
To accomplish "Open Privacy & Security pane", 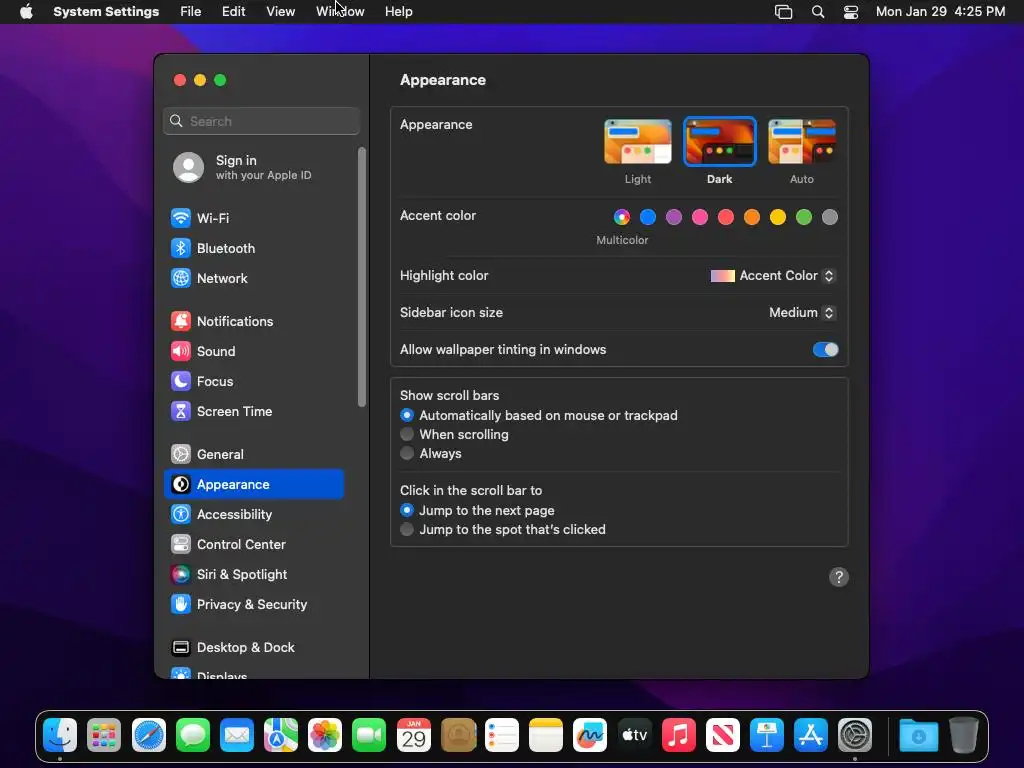I will click(x=253, y=605).
